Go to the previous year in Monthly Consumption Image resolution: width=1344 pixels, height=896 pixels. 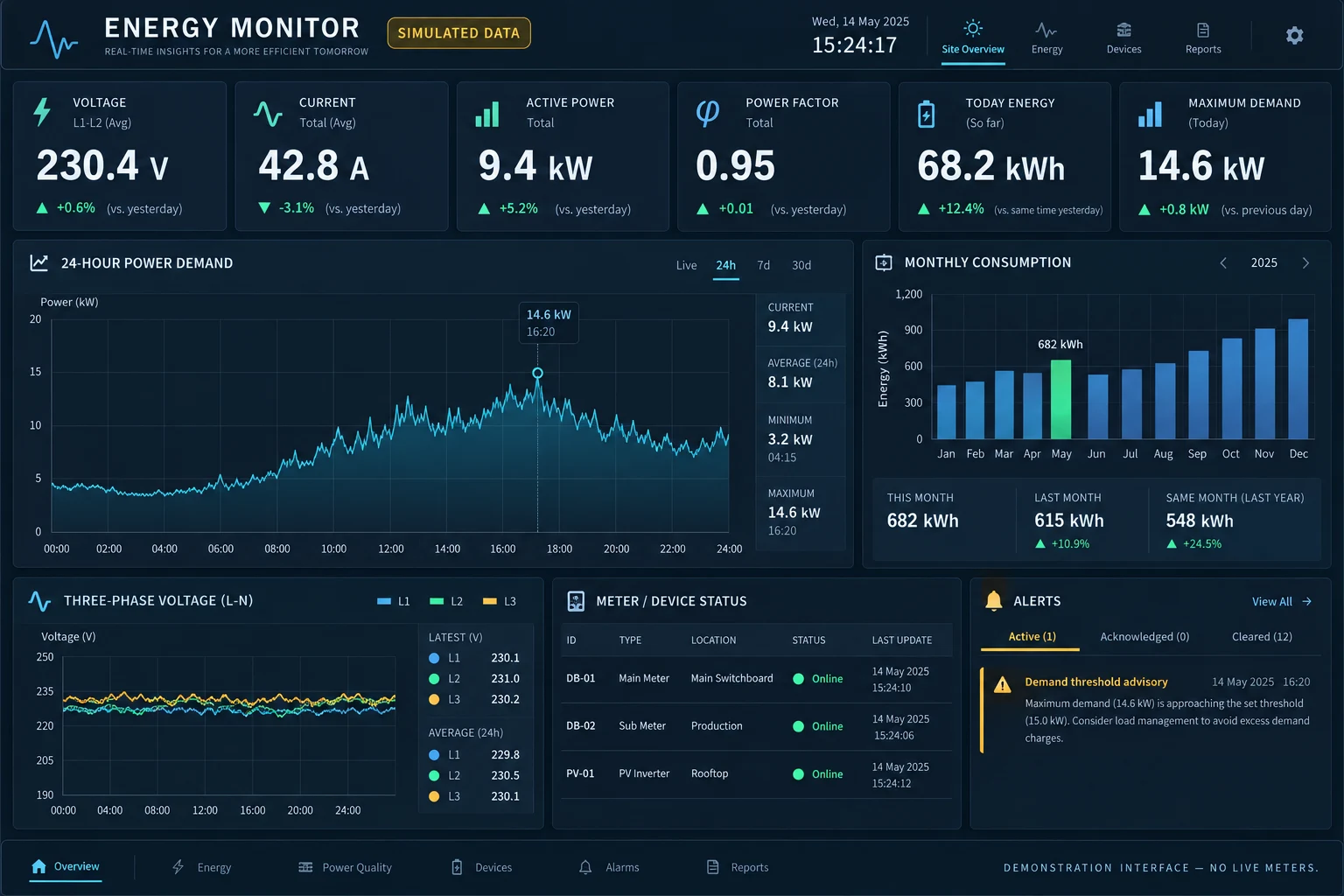(1223, 262)
